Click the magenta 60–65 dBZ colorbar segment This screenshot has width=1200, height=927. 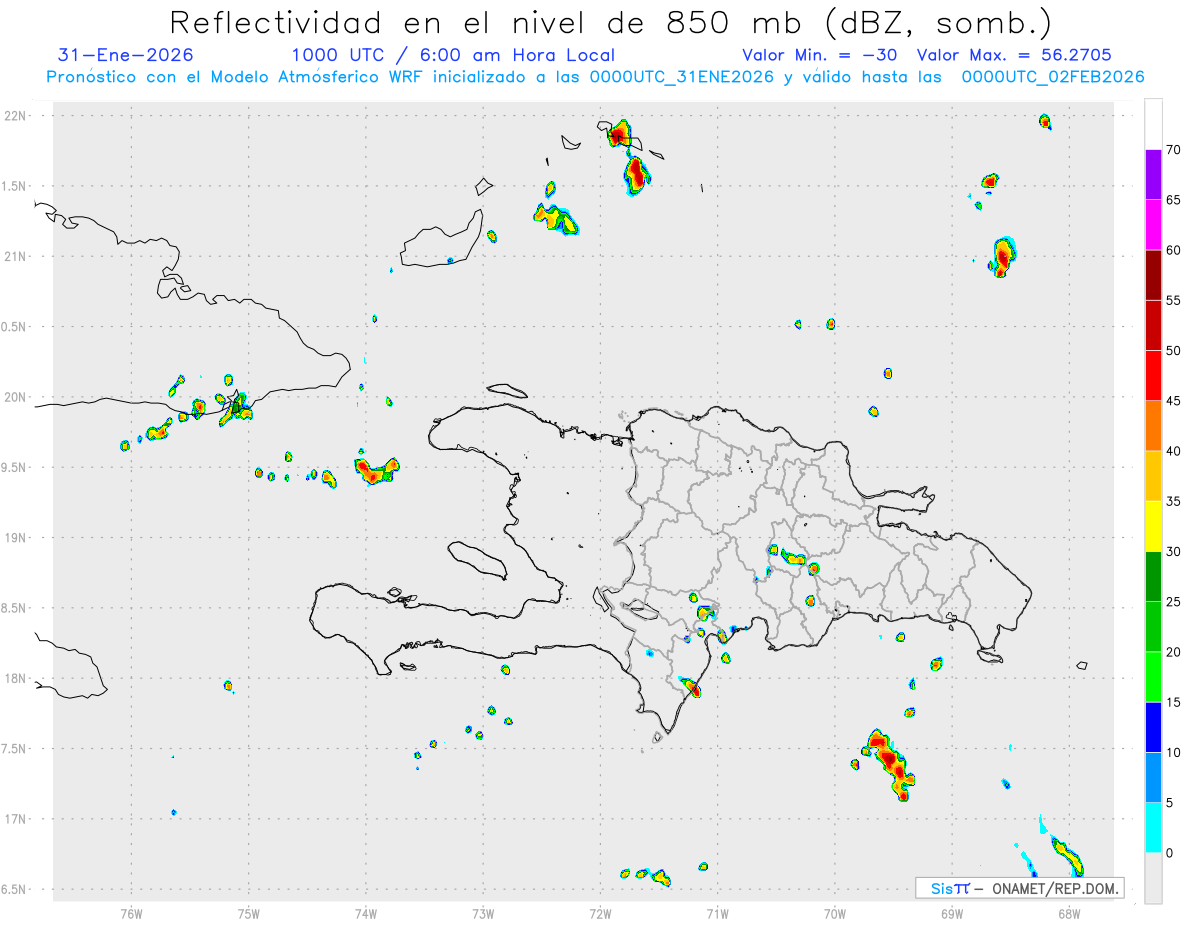[x=1153, y=225]
